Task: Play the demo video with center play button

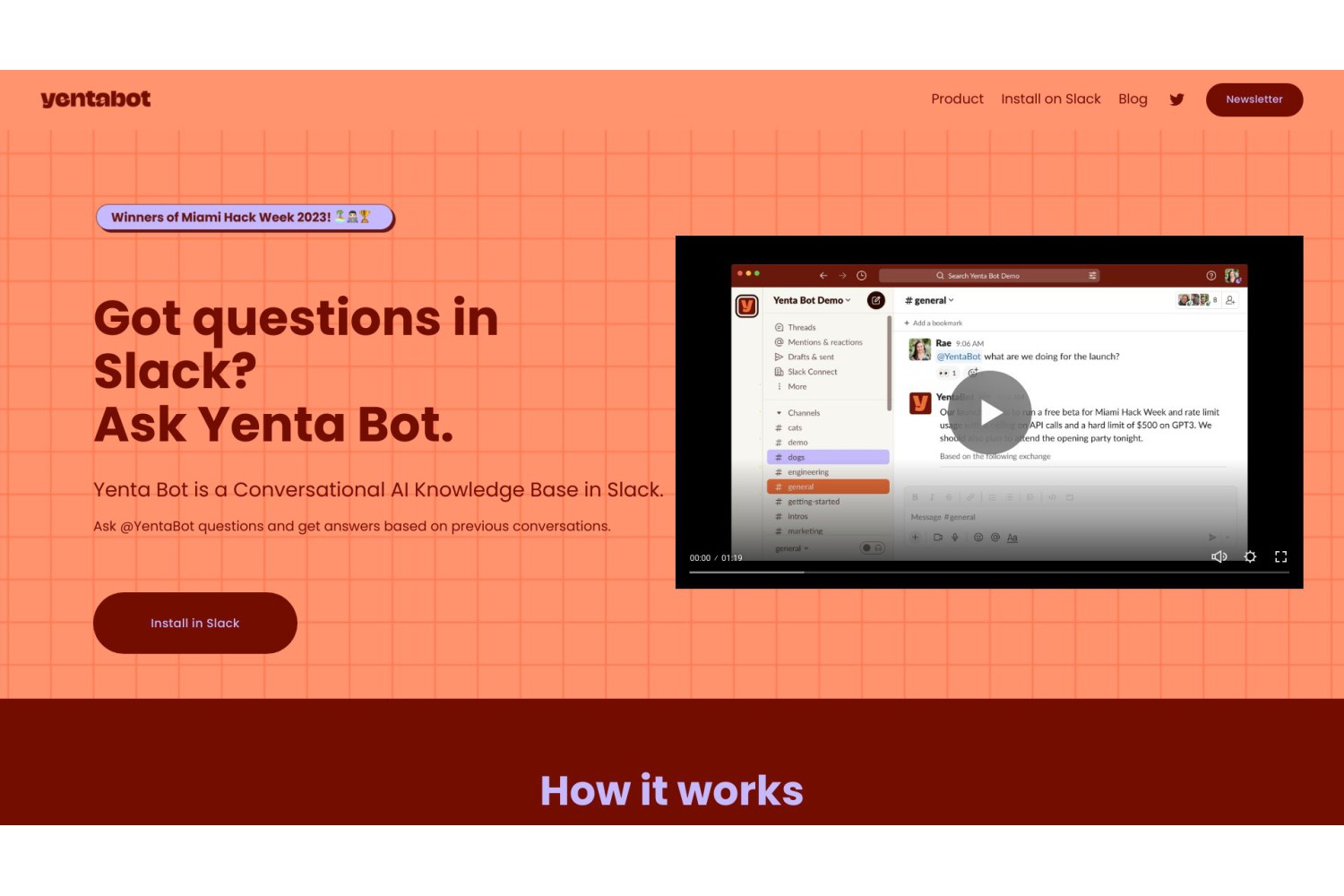Action: click(989, 412)
